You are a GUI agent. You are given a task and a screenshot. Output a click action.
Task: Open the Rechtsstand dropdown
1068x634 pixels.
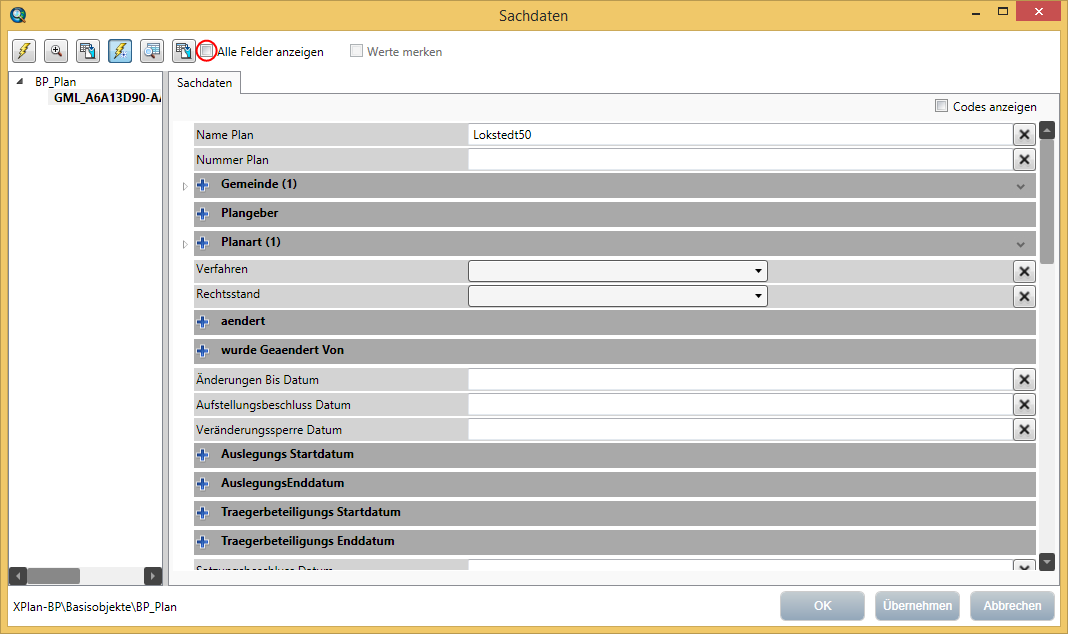click(757, 296)
